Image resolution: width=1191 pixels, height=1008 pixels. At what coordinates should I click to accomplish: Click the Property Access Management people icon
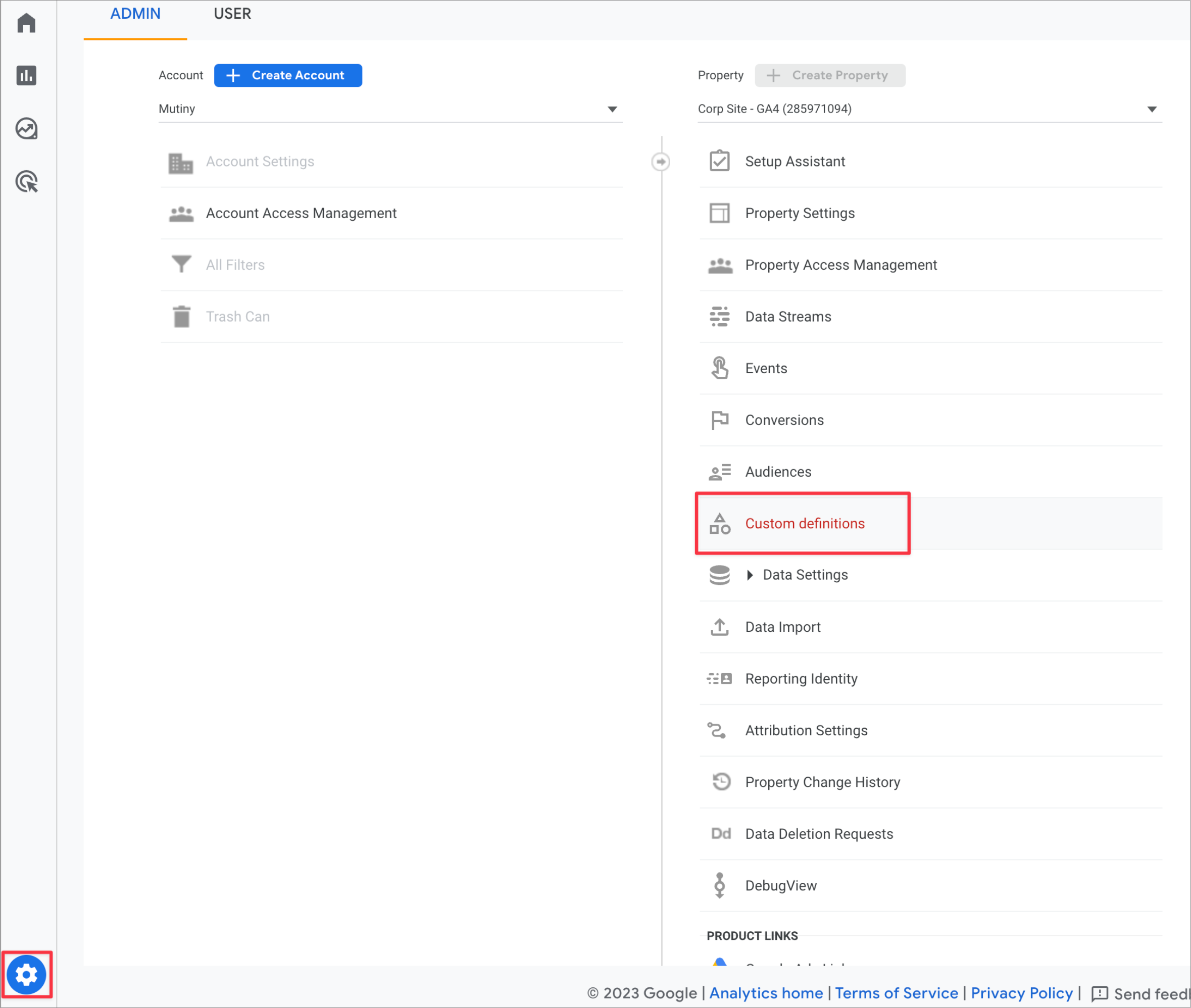pos(720,265)
